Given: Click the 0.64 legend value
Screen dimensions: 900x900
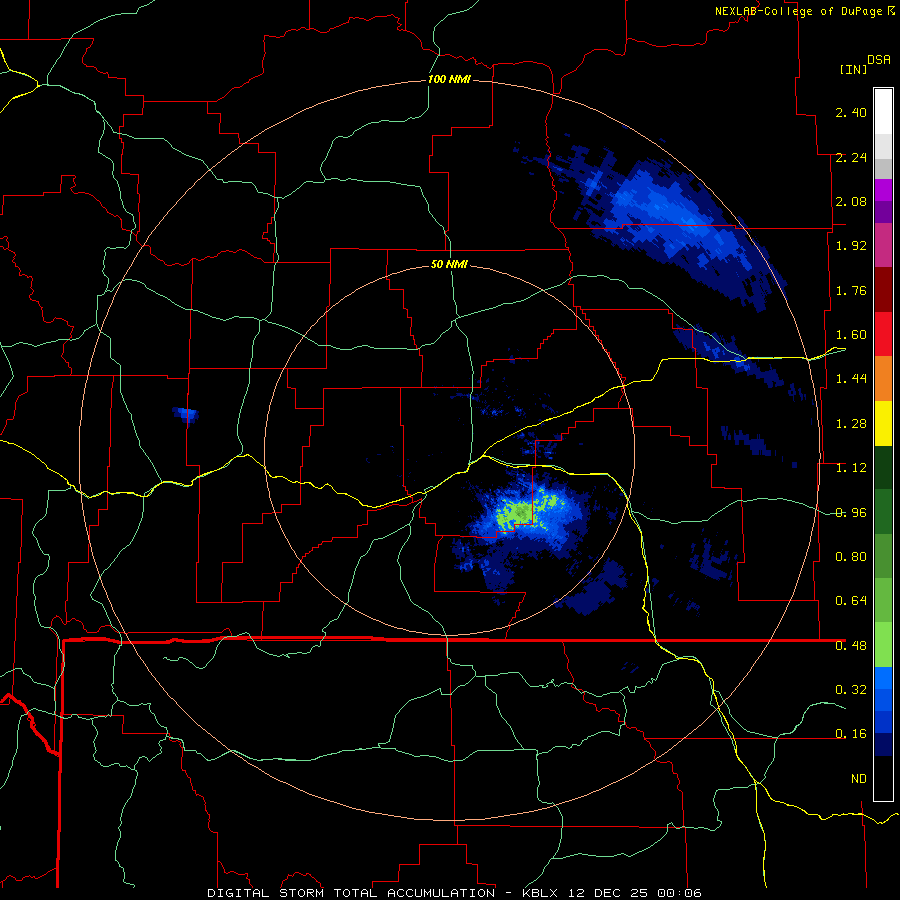Looking at the screenshot, I should click(851, 601).
